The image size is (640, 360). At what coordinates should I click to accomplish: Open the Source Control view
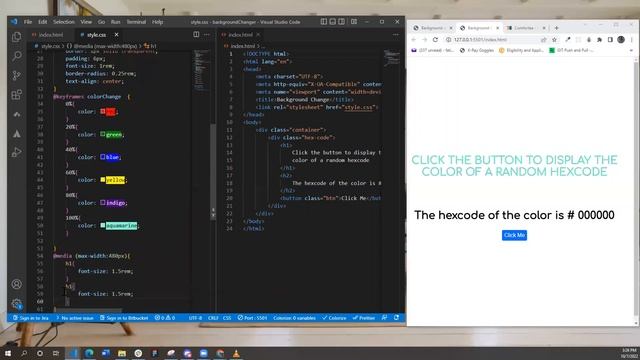tap(17, 75)
